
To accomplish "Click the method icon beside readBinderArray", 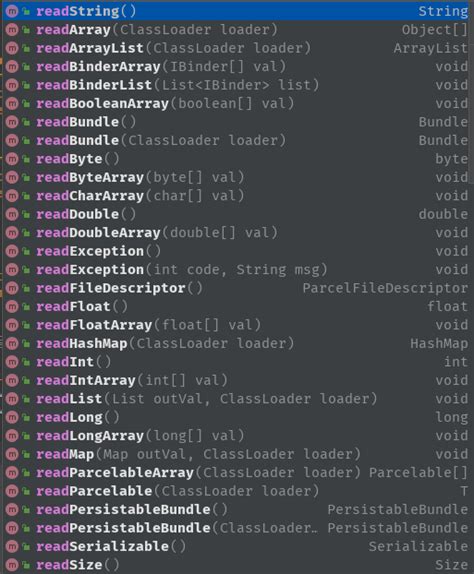I will coord(12,67).
